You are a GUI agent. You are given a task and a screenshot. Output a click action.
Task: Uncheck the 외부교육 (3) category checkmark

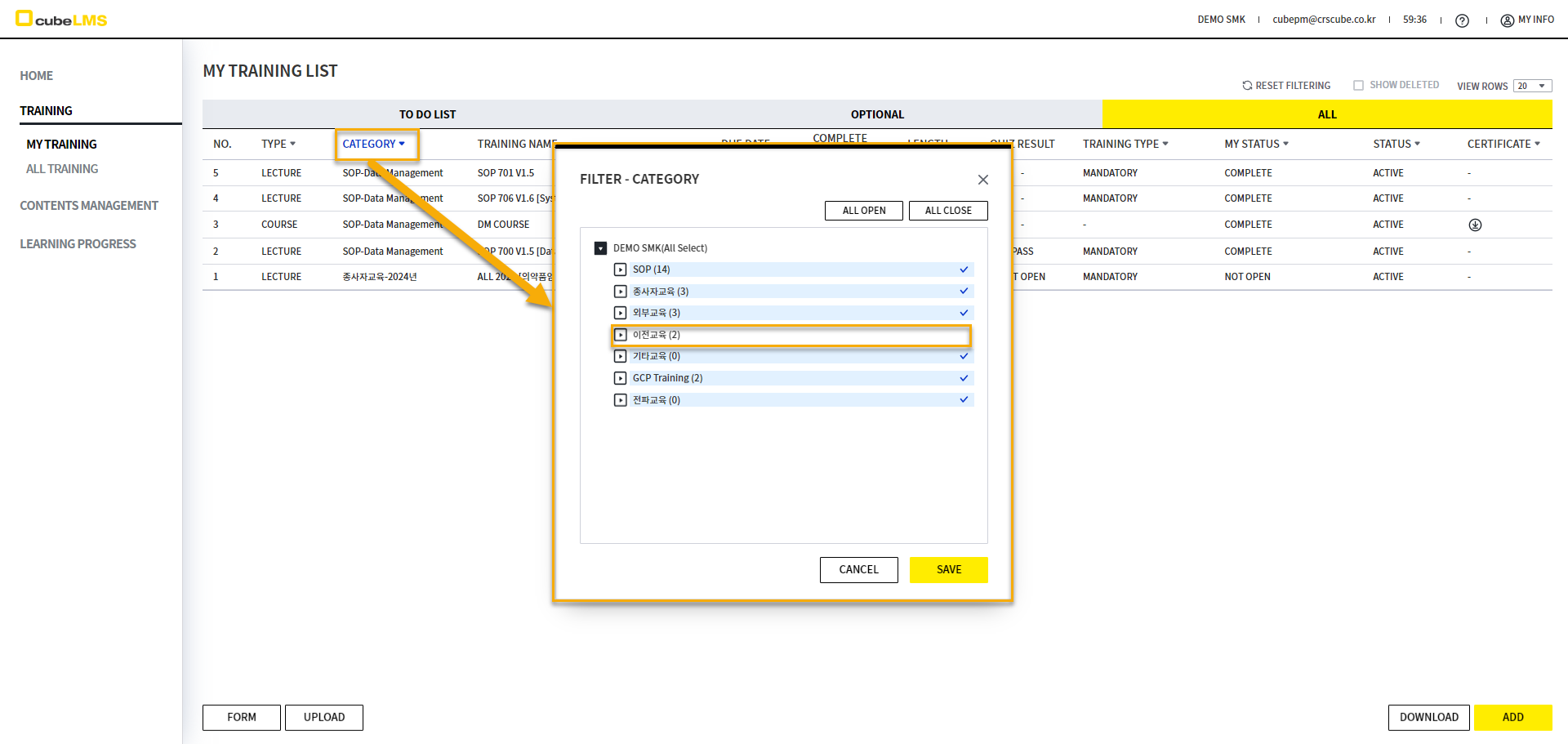point(964,313)
